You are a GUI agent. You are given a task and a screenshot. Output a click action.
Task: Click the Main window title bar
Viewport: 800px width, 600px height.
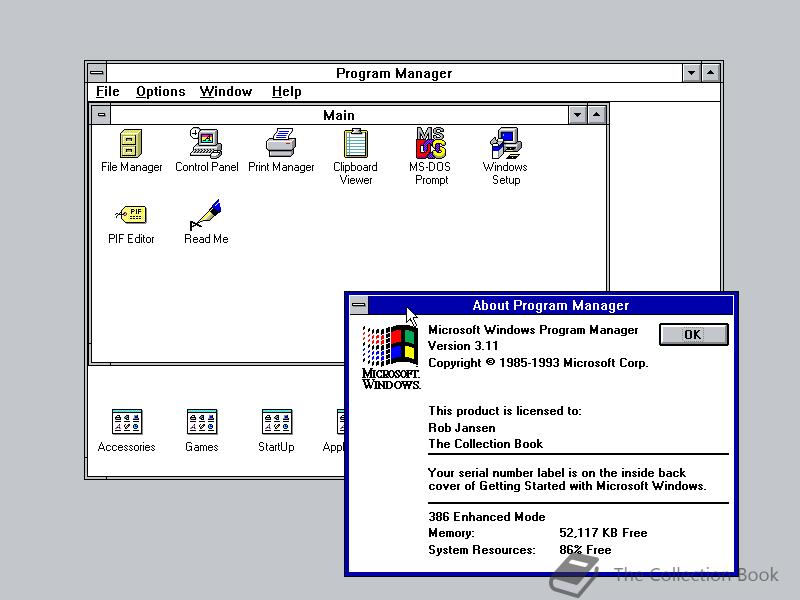338,114
